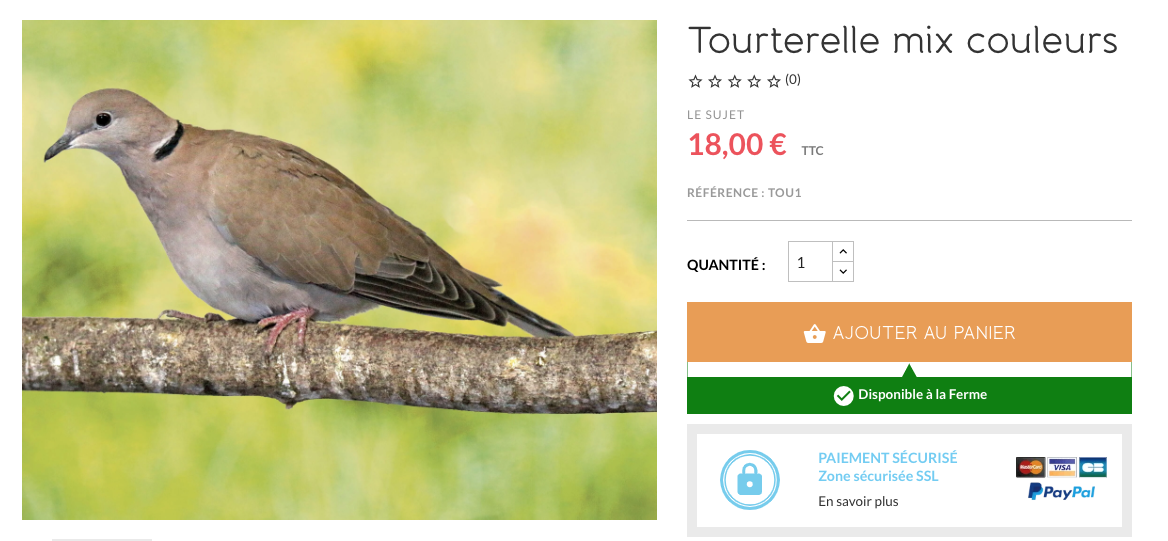Click the third rating star
Viewport: 1168px width, 541px height.
734,81
